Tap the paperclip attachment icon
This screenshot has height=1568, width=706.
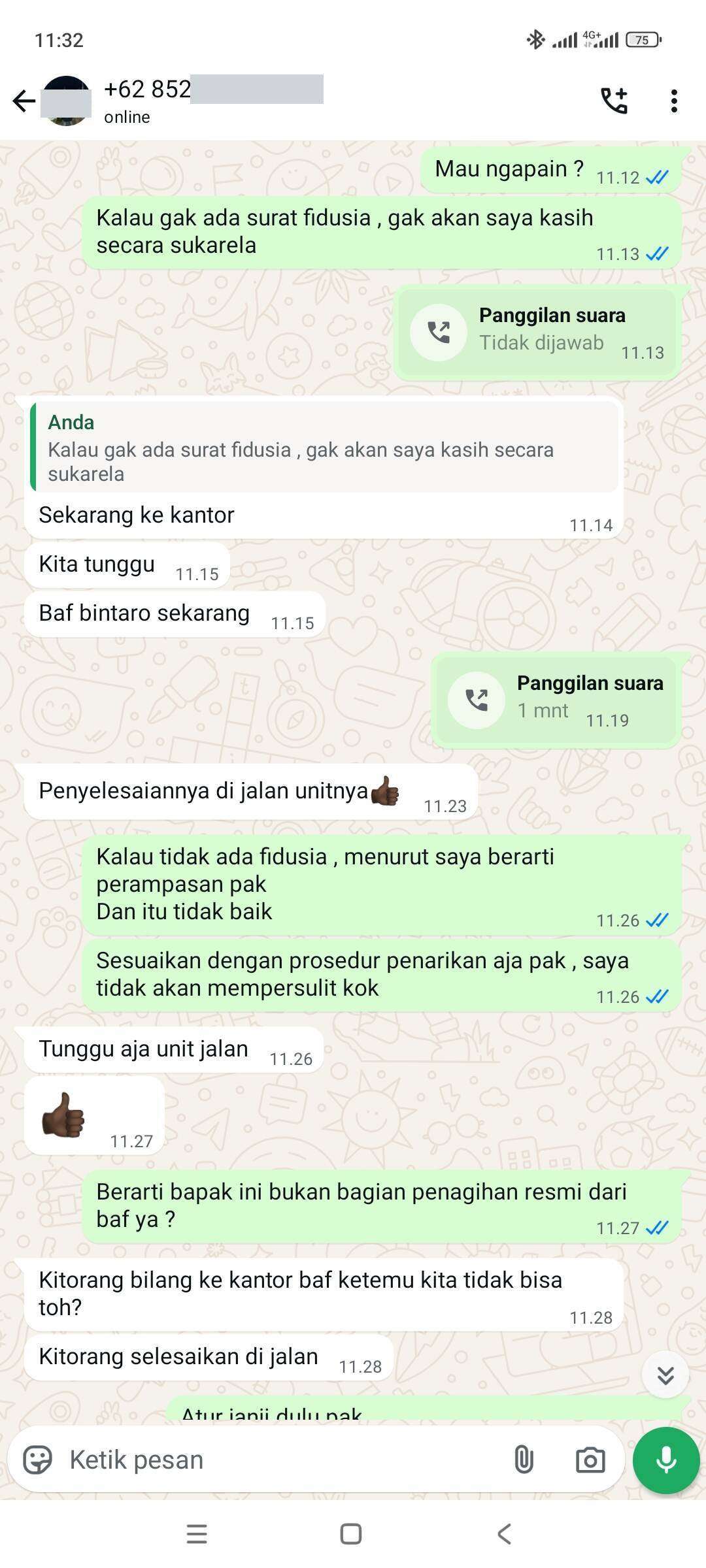pos(524,1460)
